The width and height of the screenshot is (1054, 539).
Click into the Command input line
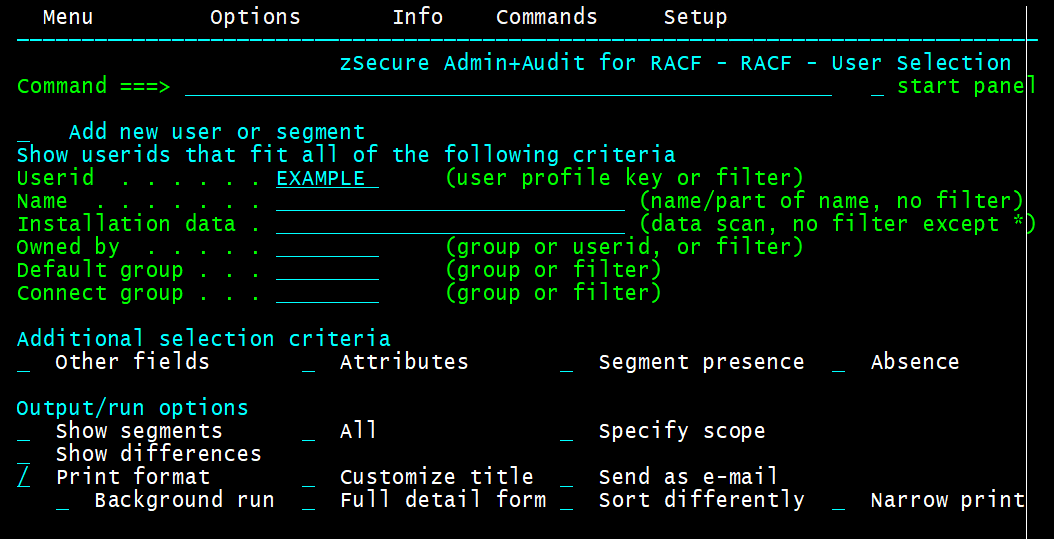(x=508, y=87)
